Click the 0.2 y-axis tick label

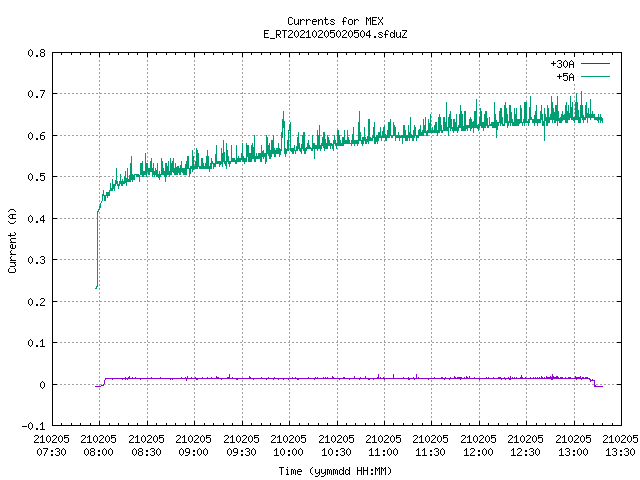click(37, 302)
